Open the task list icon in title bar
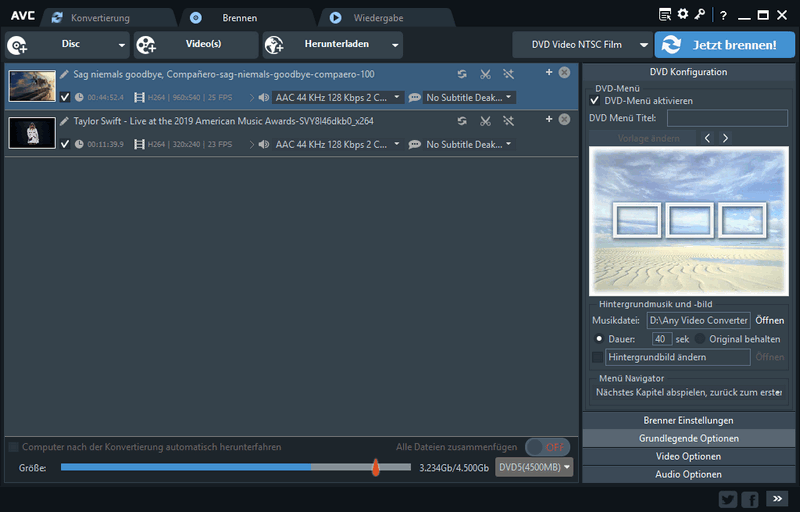The width and height of the screenshot is (800, 512). pos(665,15)
